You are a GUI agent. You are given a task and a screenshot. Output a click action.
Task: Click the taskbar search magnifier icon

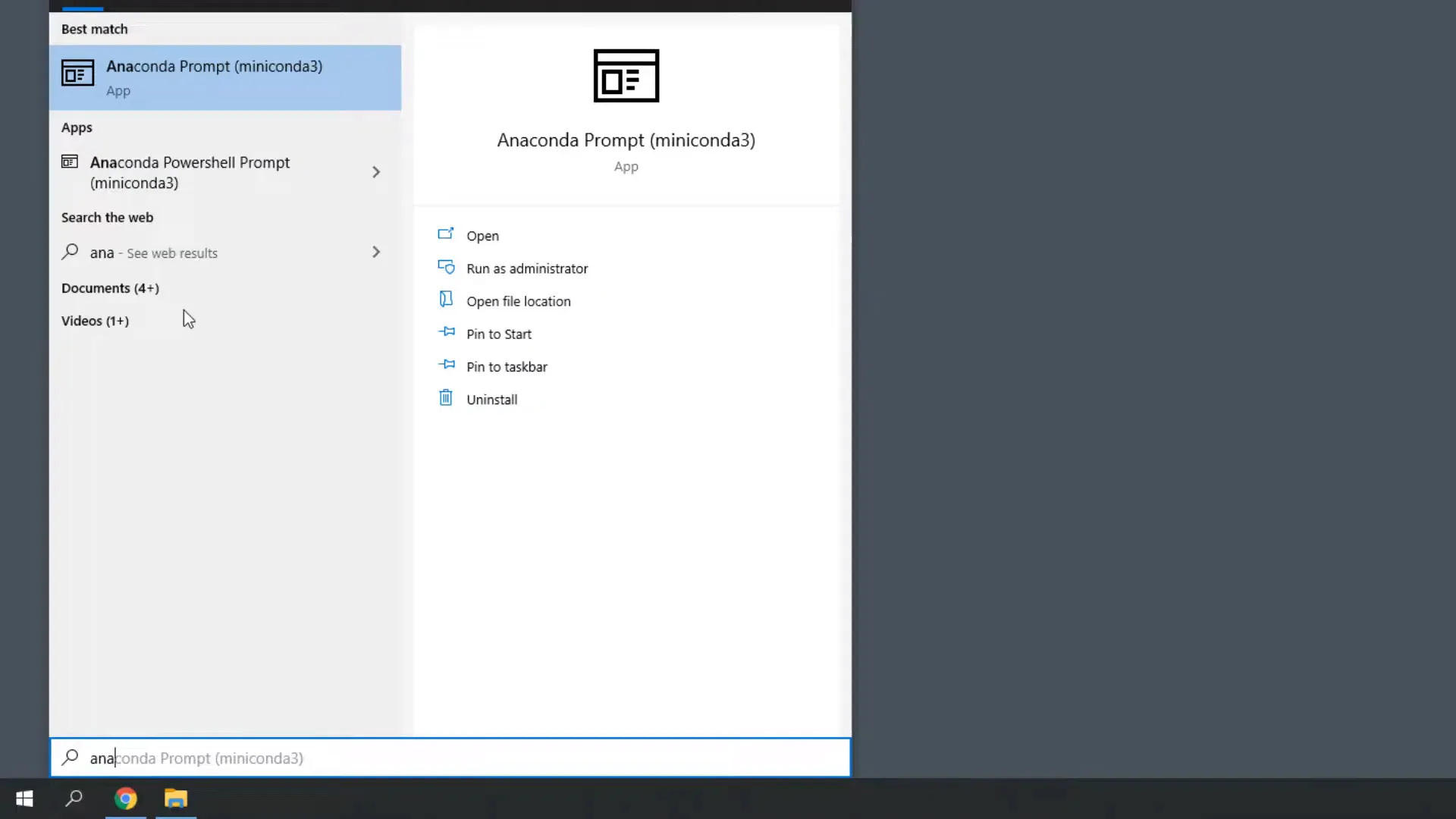coord(74,798)
